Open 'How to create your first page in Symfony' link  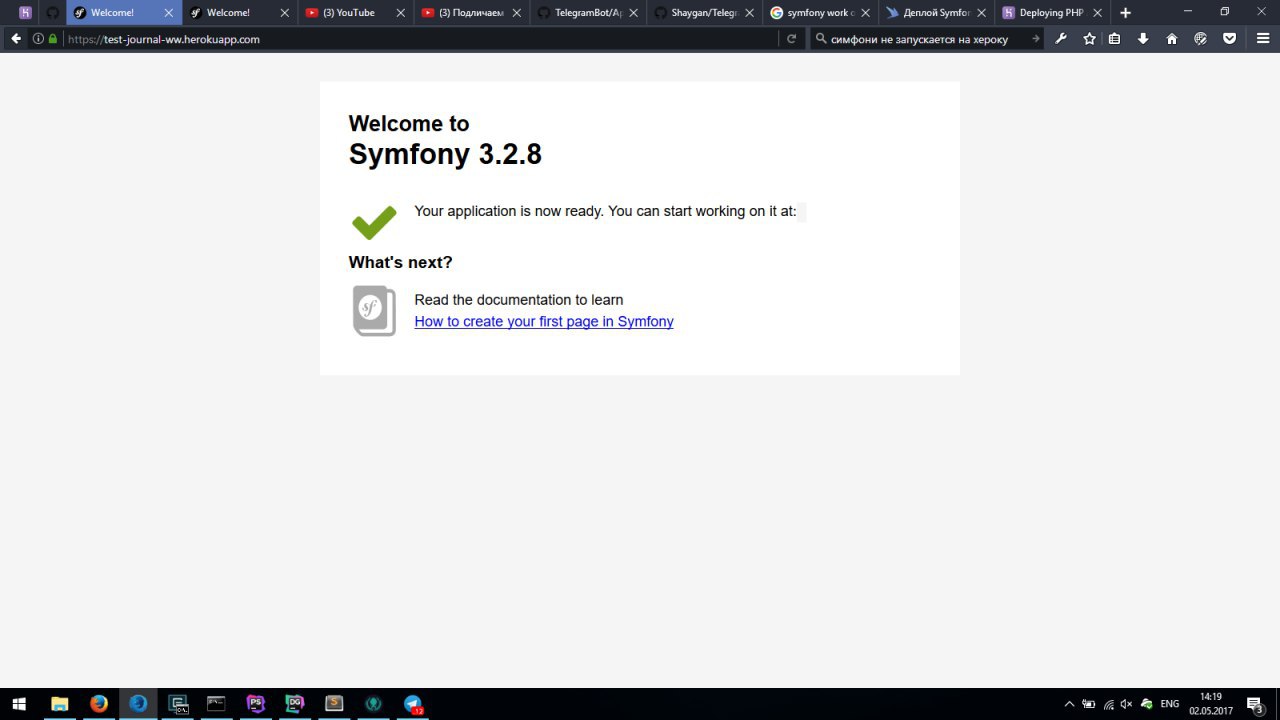pyautogui.click(x=544, y=321)
